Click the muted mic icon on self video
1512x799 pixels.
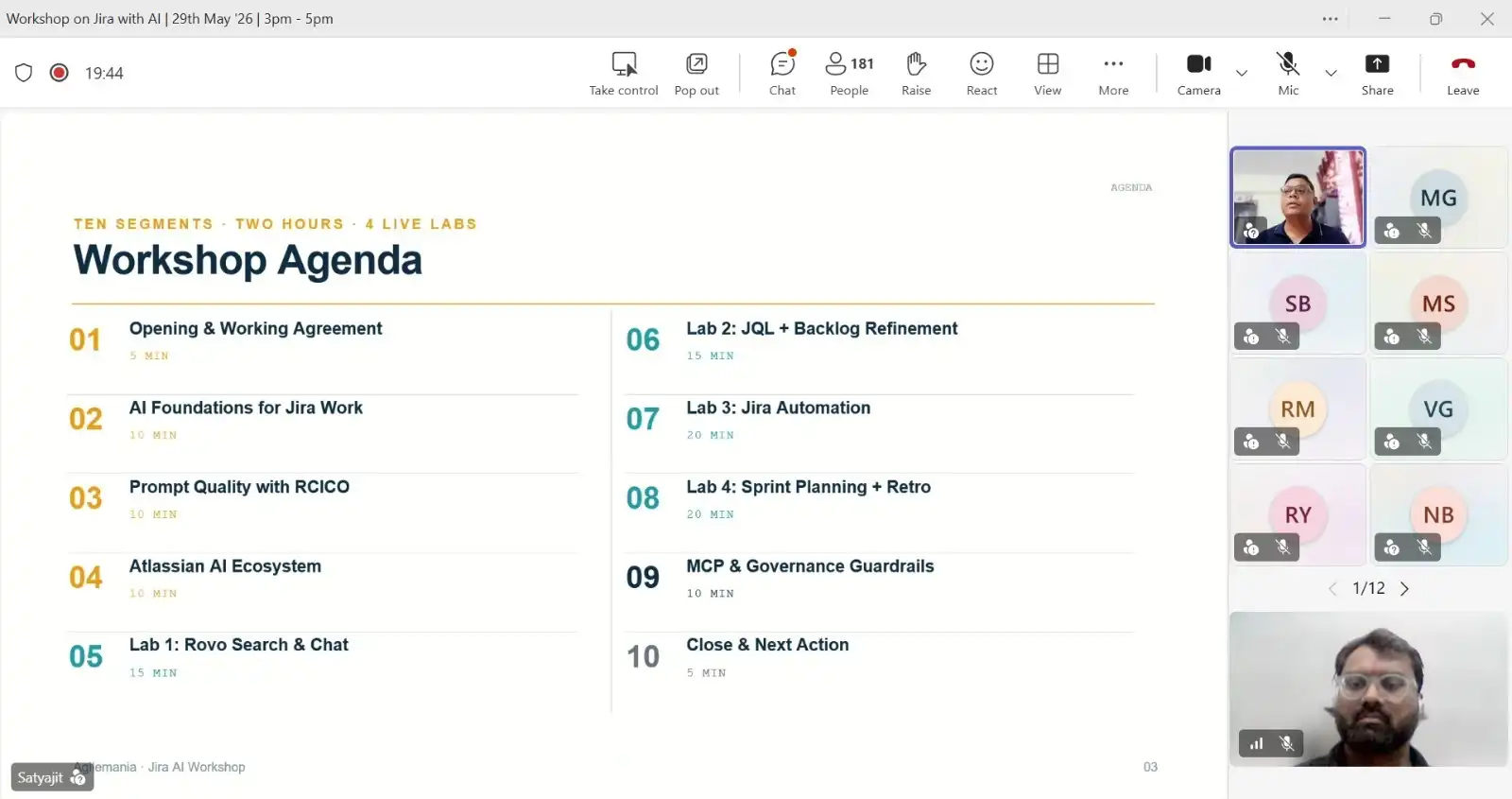tap(1286, 744)
